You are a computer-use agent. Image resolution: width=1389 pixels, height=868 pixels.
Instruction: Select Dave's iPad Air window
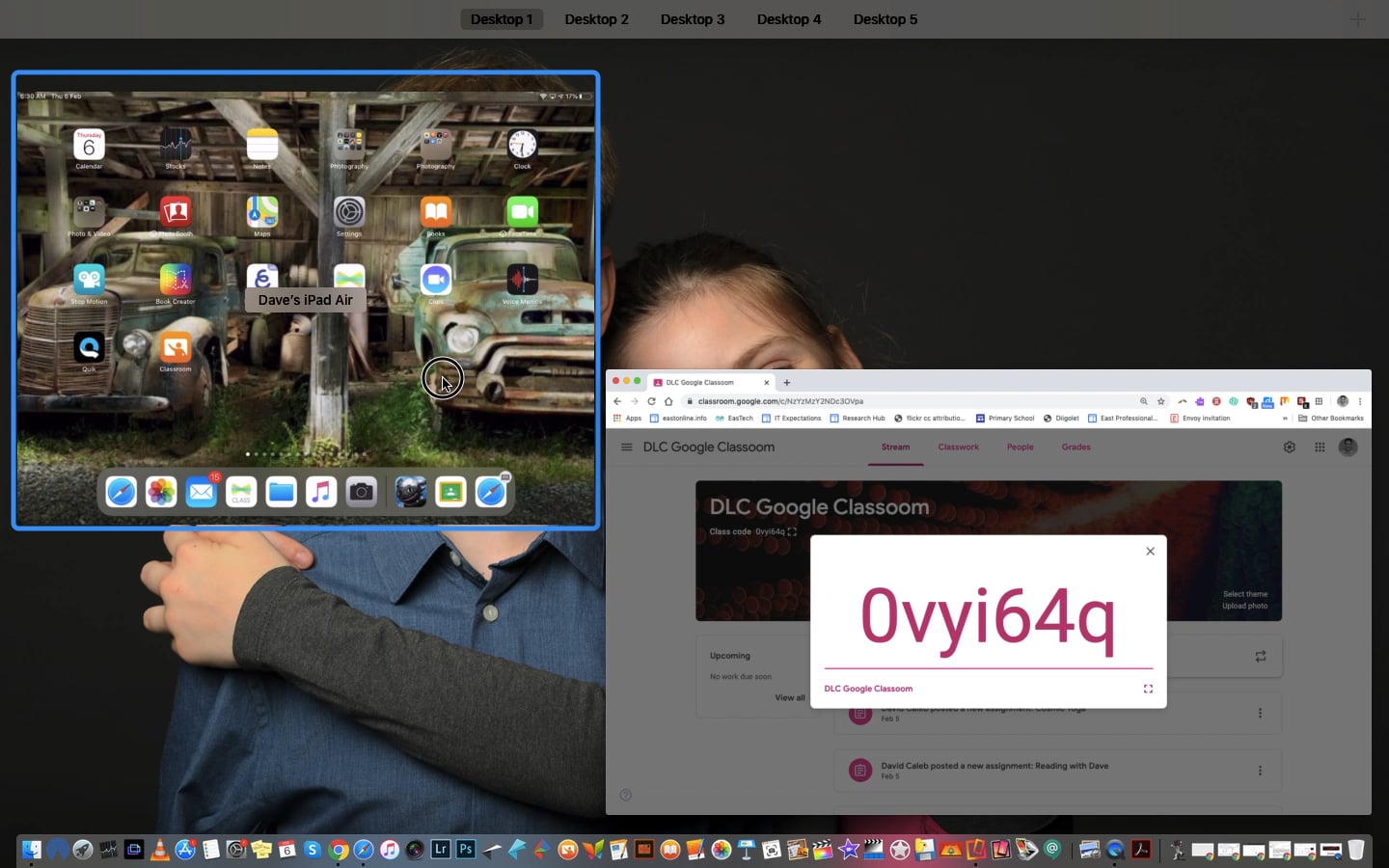[x=306, y=300]
